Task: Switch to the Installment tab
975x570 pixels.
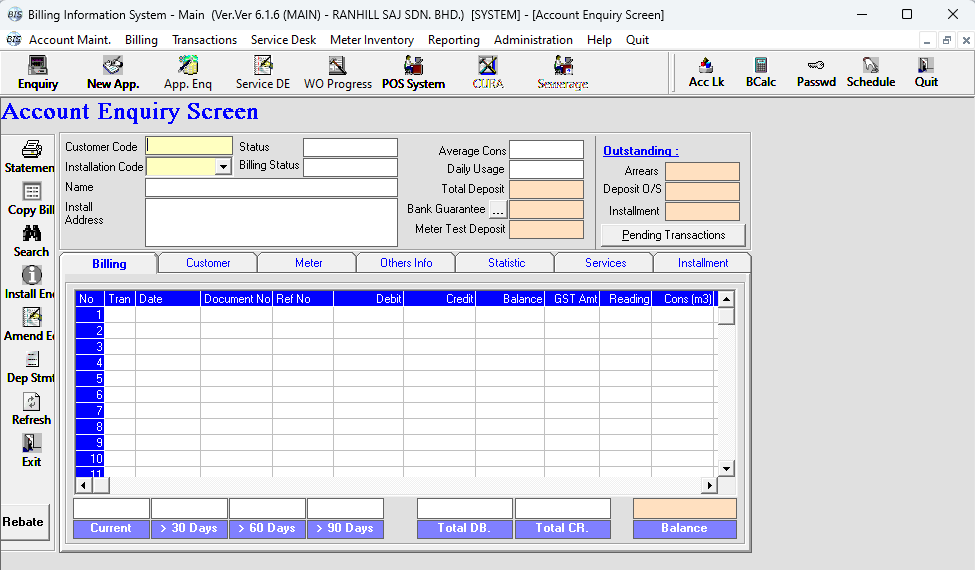Action: pyautogui.click(x=703, y=263)
